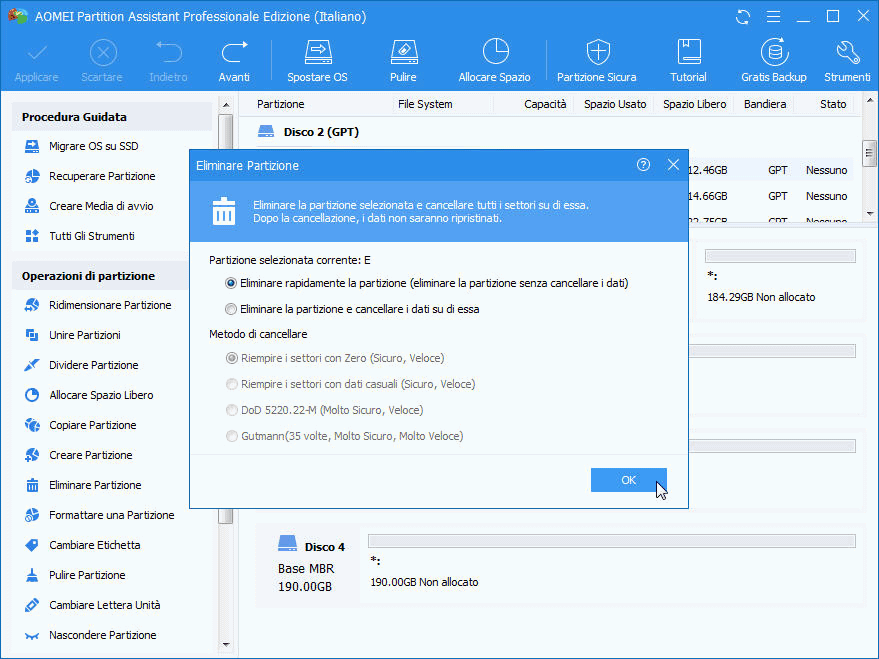Select Unire Partizioni operation
879x659 pixels.
73,335
